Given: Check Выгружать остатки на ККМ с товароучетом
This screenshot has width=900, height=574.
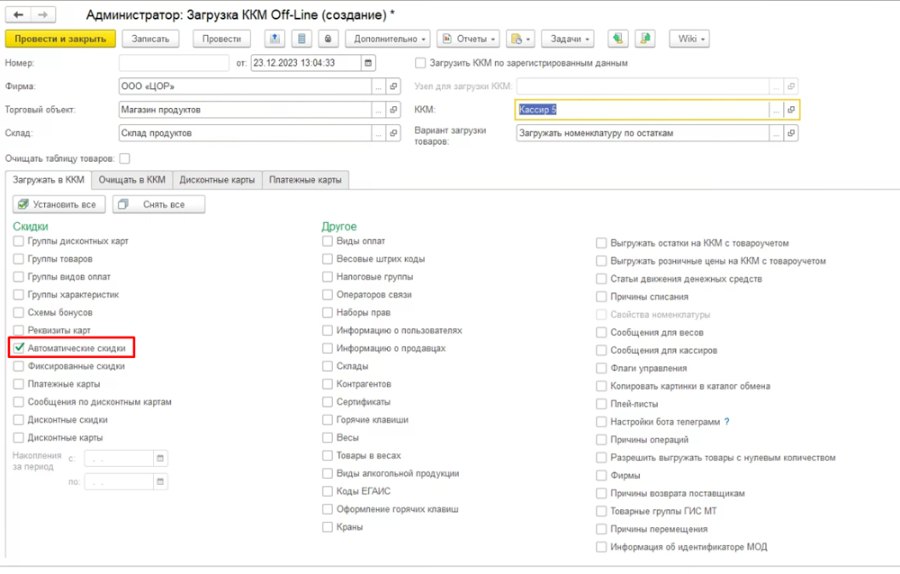Looking at the screenshot, I should point(601,243).
